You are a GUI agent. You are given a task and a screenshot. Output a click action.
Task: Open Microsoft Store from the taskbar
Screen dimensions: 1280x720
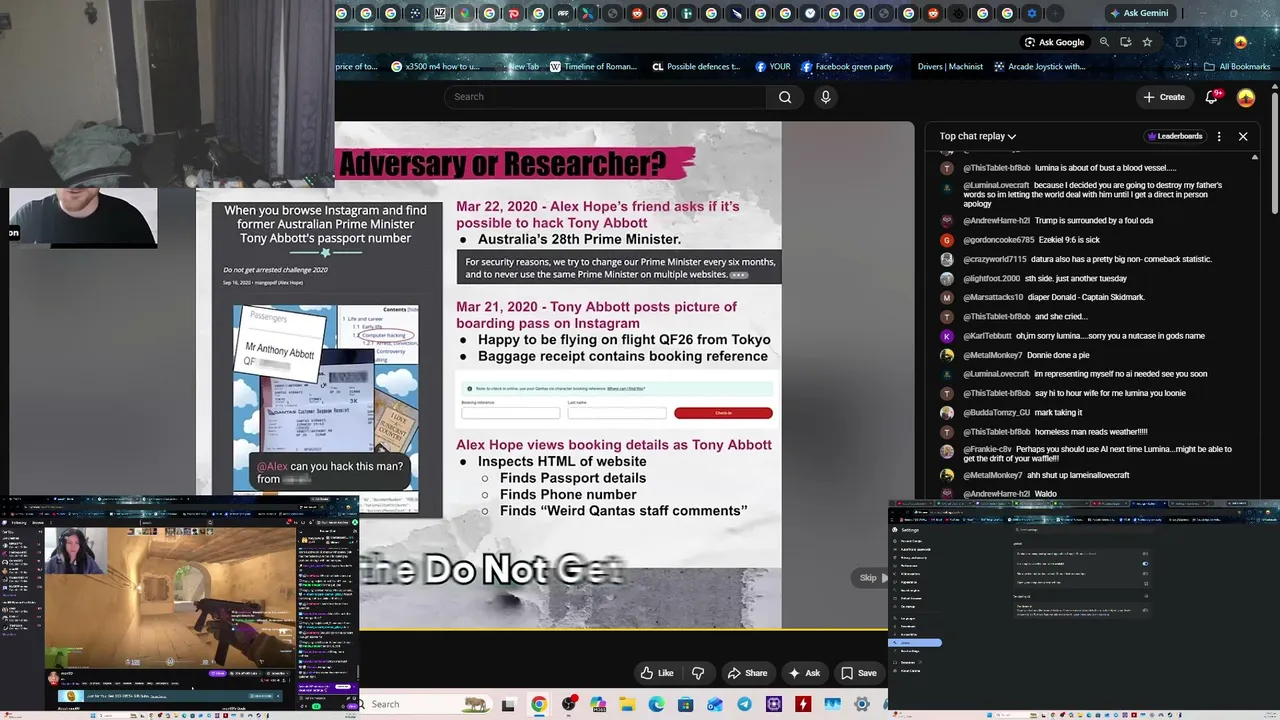coord(685,704)
